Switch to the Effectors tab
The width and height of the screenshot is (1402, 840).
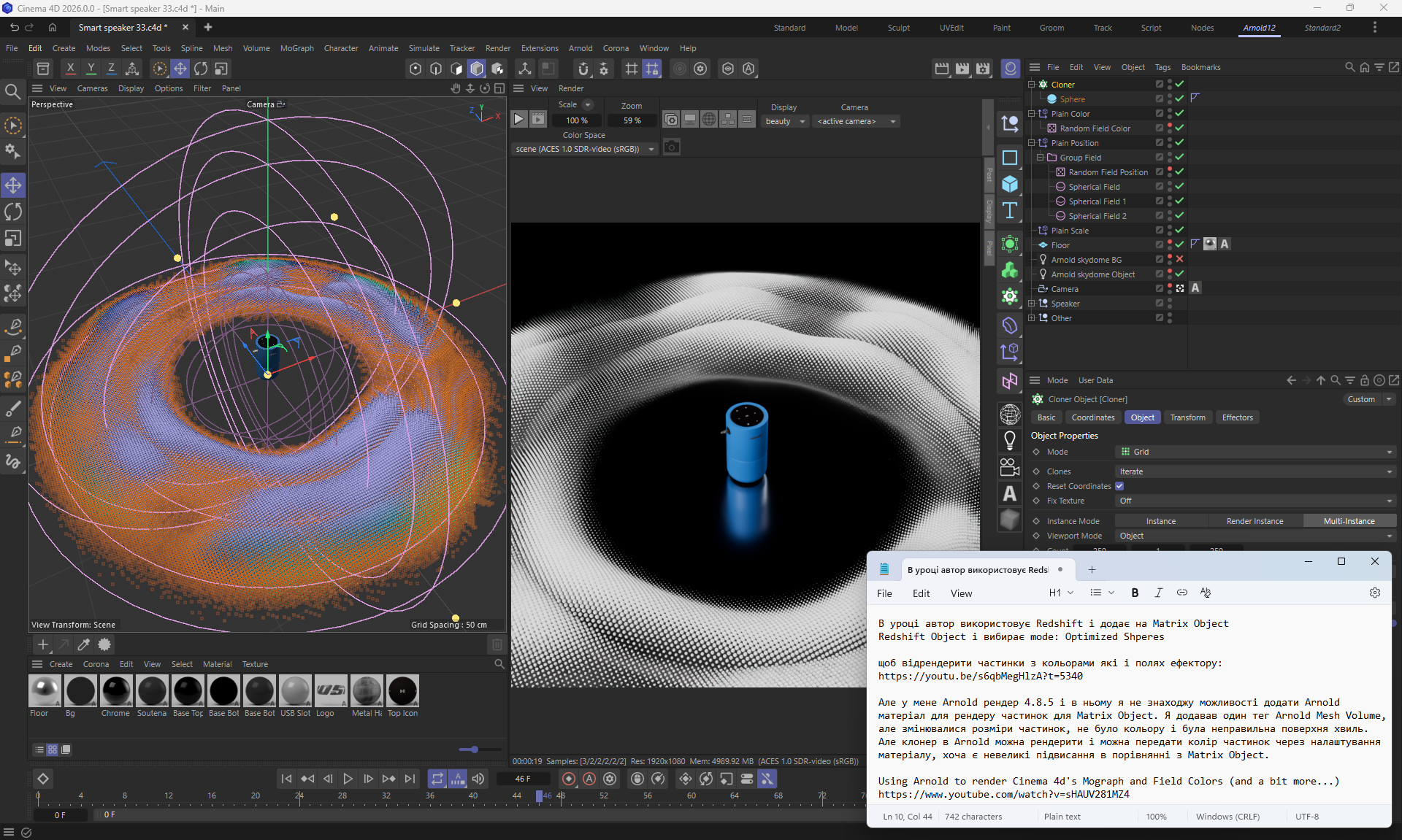pyautogui.click(x=1237, y=417)
